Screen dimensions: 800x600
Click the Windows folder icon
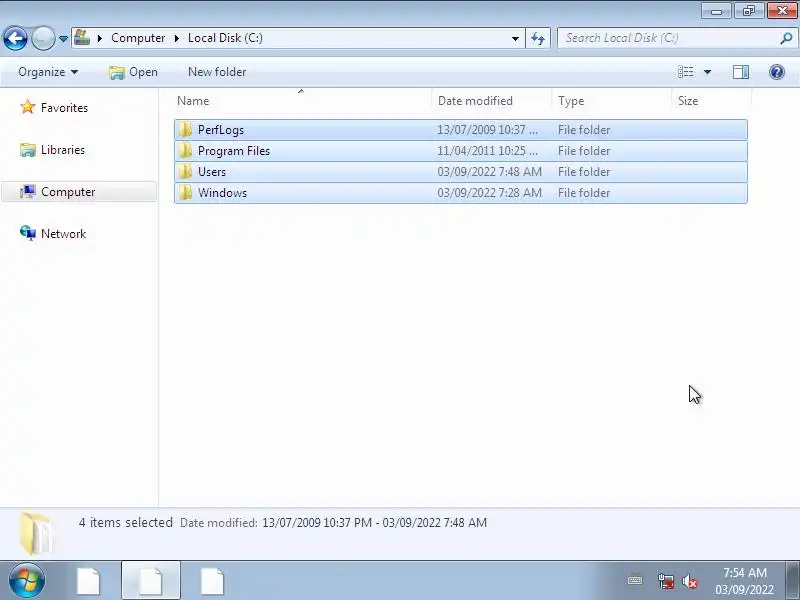click(185, 193)
